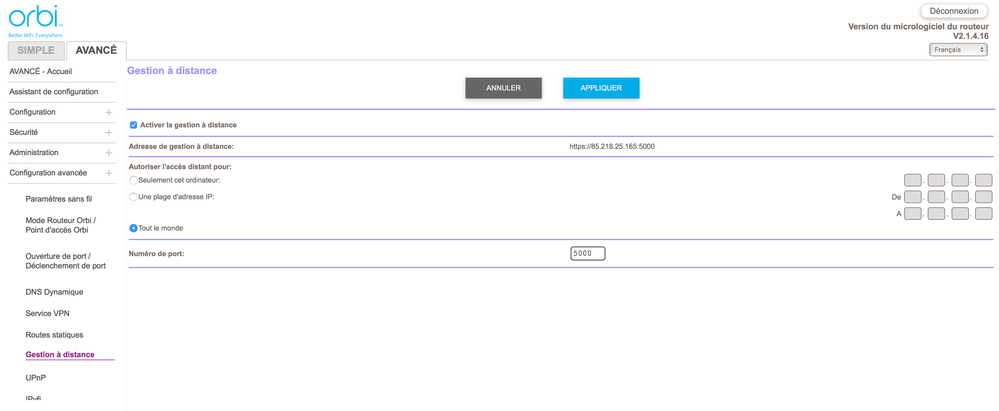Click the Administration menu label
The width and height of the screenshot is (999, 411).
pos(34,153)
